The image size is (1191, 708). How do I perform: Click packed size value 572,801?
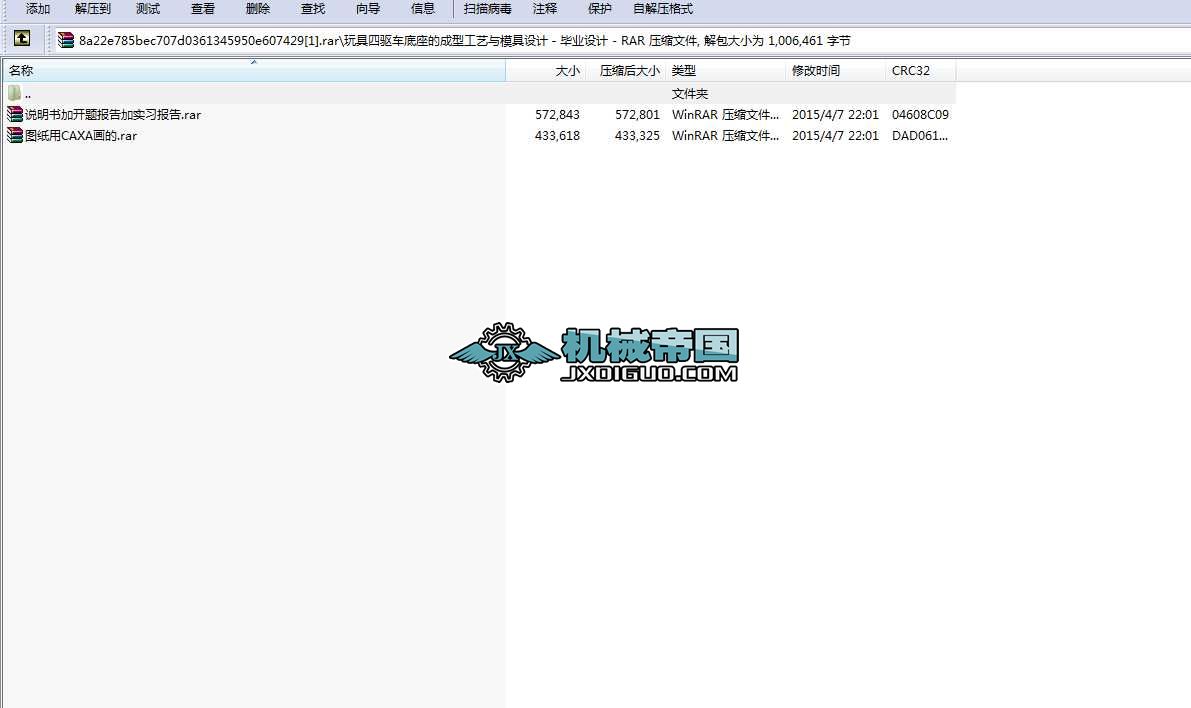[637, 115]
